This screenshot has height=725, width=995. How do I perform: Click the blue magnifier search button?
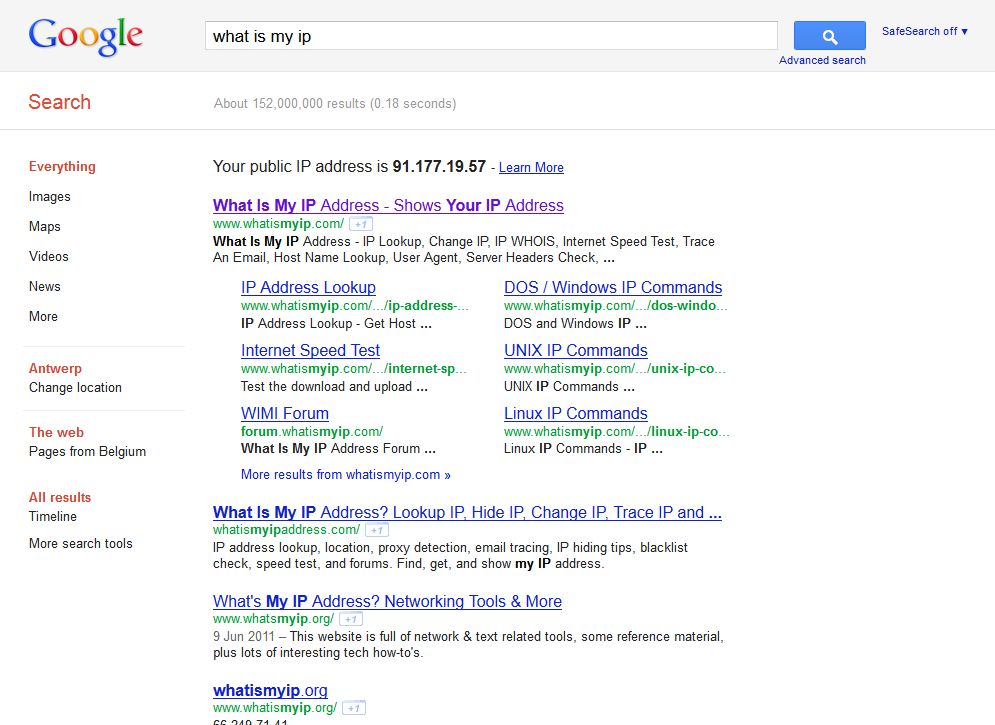pyautogui.click(x=829, y=36)
